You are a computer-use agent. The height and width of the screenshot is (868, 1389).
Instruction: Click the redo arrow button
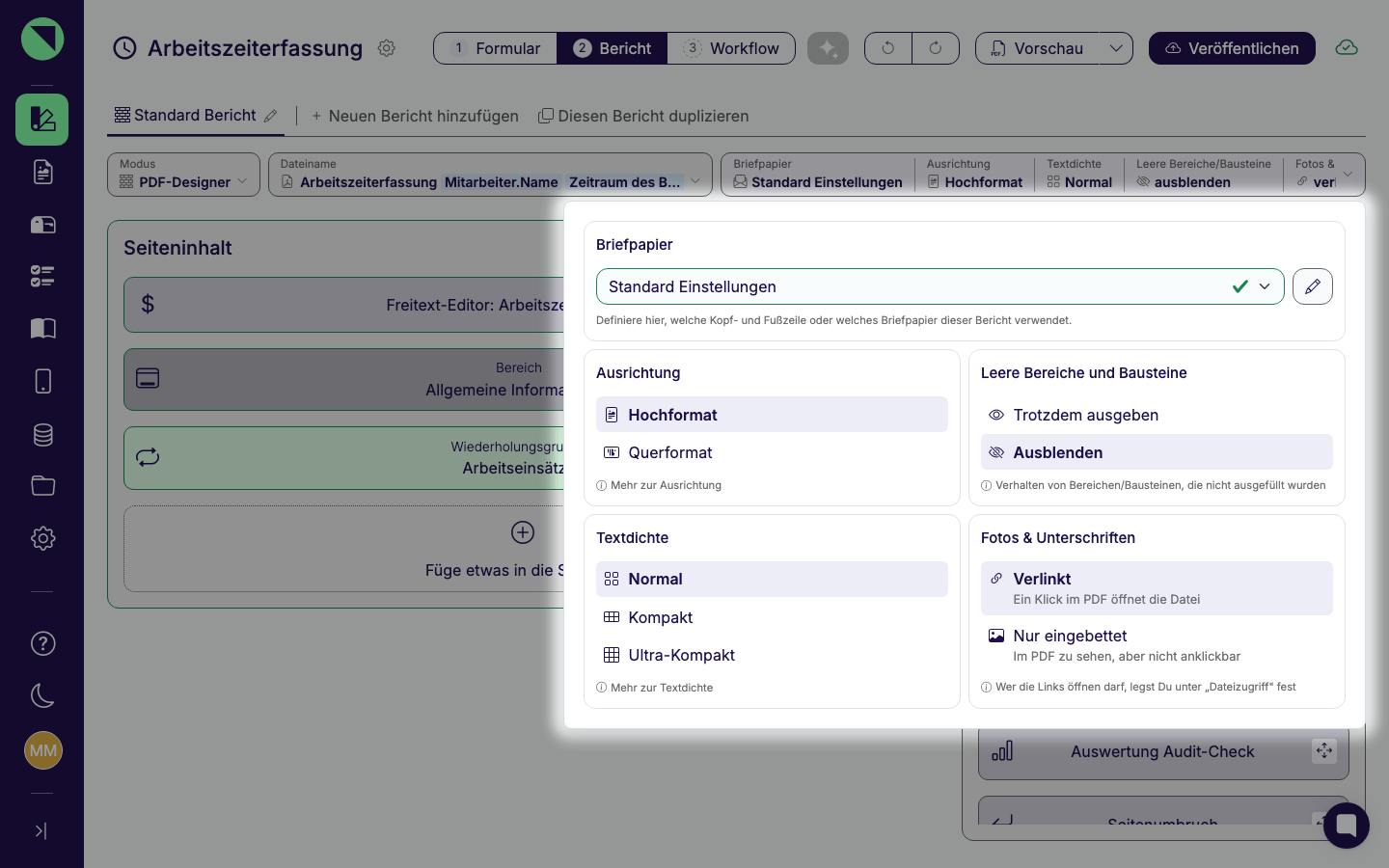coord(936,48)
